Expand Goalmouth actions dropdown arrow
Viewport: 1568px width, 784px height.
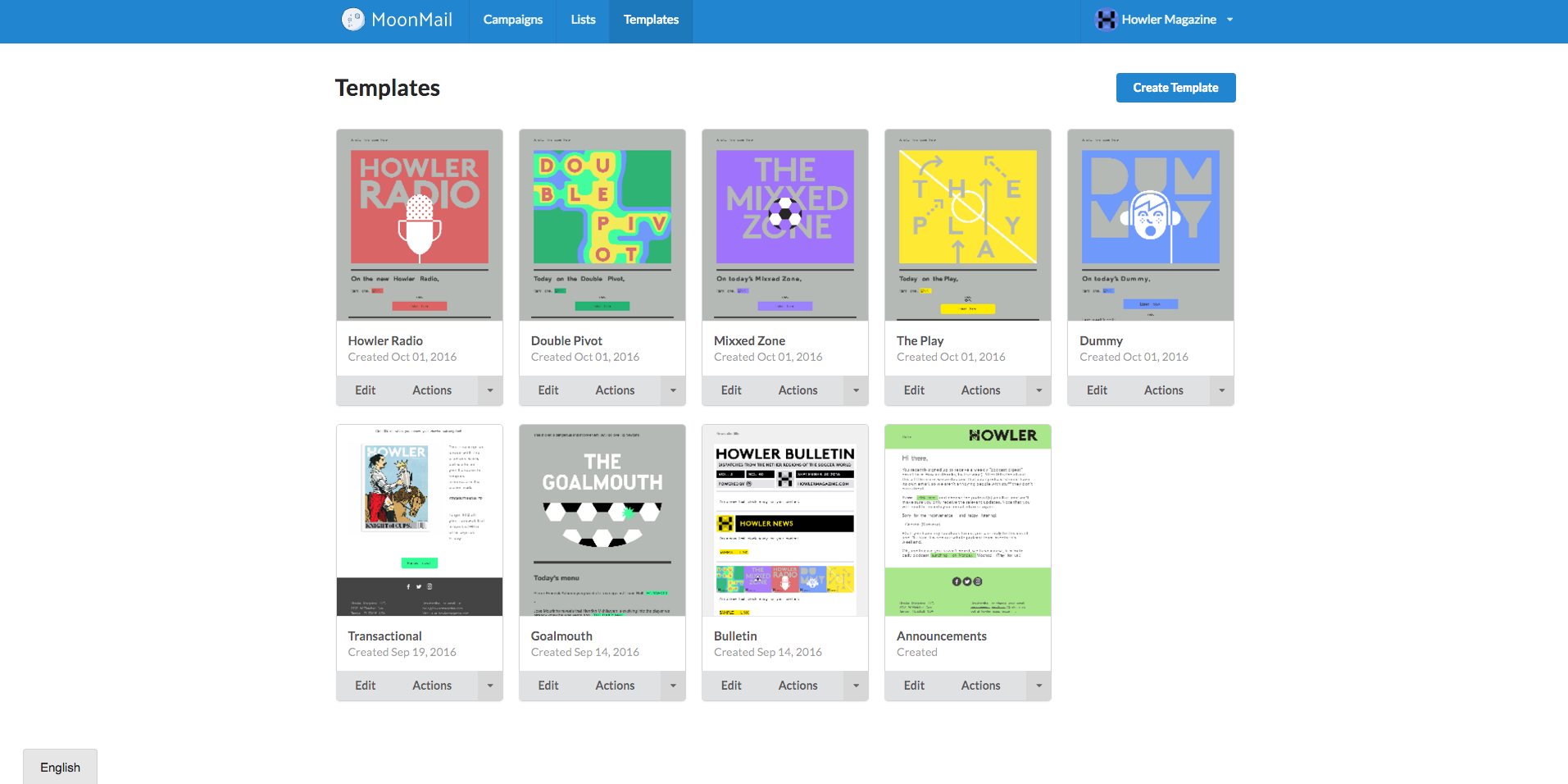tap(673, 686)
